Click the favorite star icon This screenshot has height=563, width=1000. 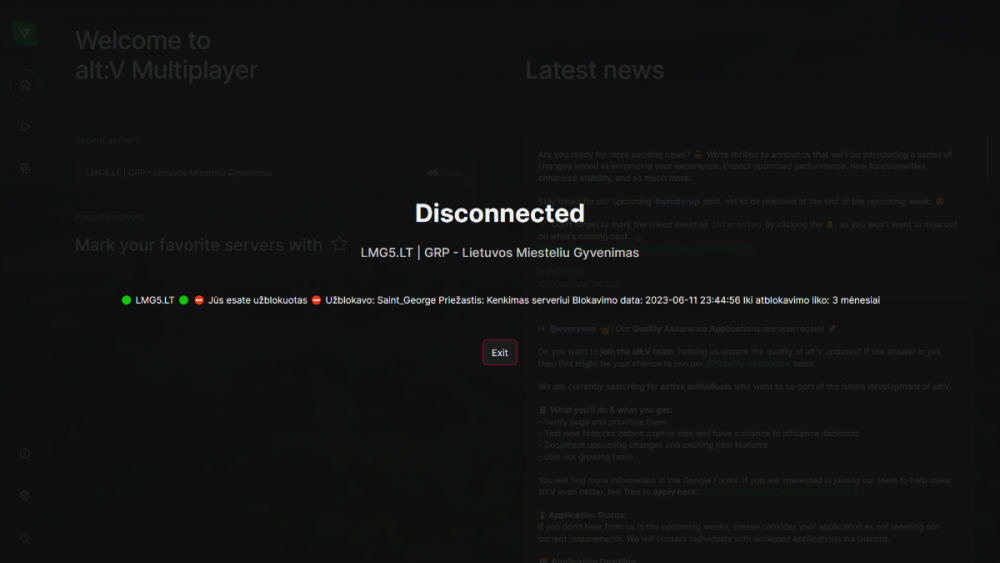339,244
